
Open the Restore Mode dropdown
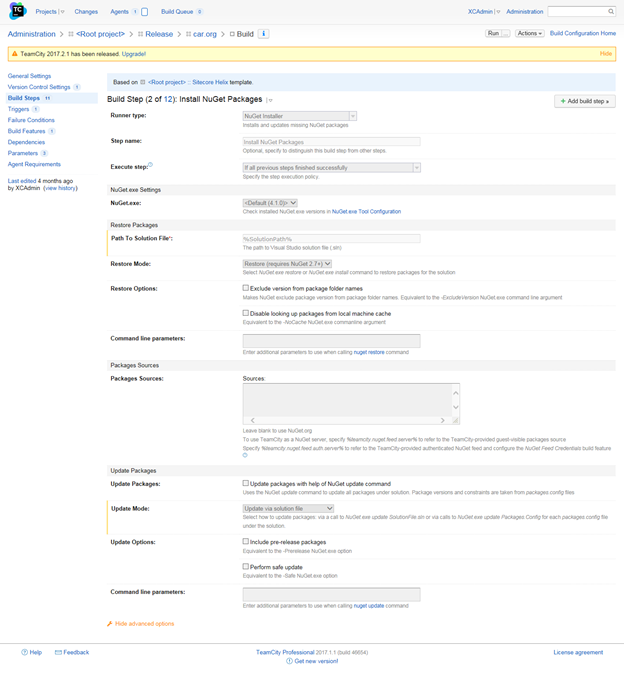coord(287,264)
